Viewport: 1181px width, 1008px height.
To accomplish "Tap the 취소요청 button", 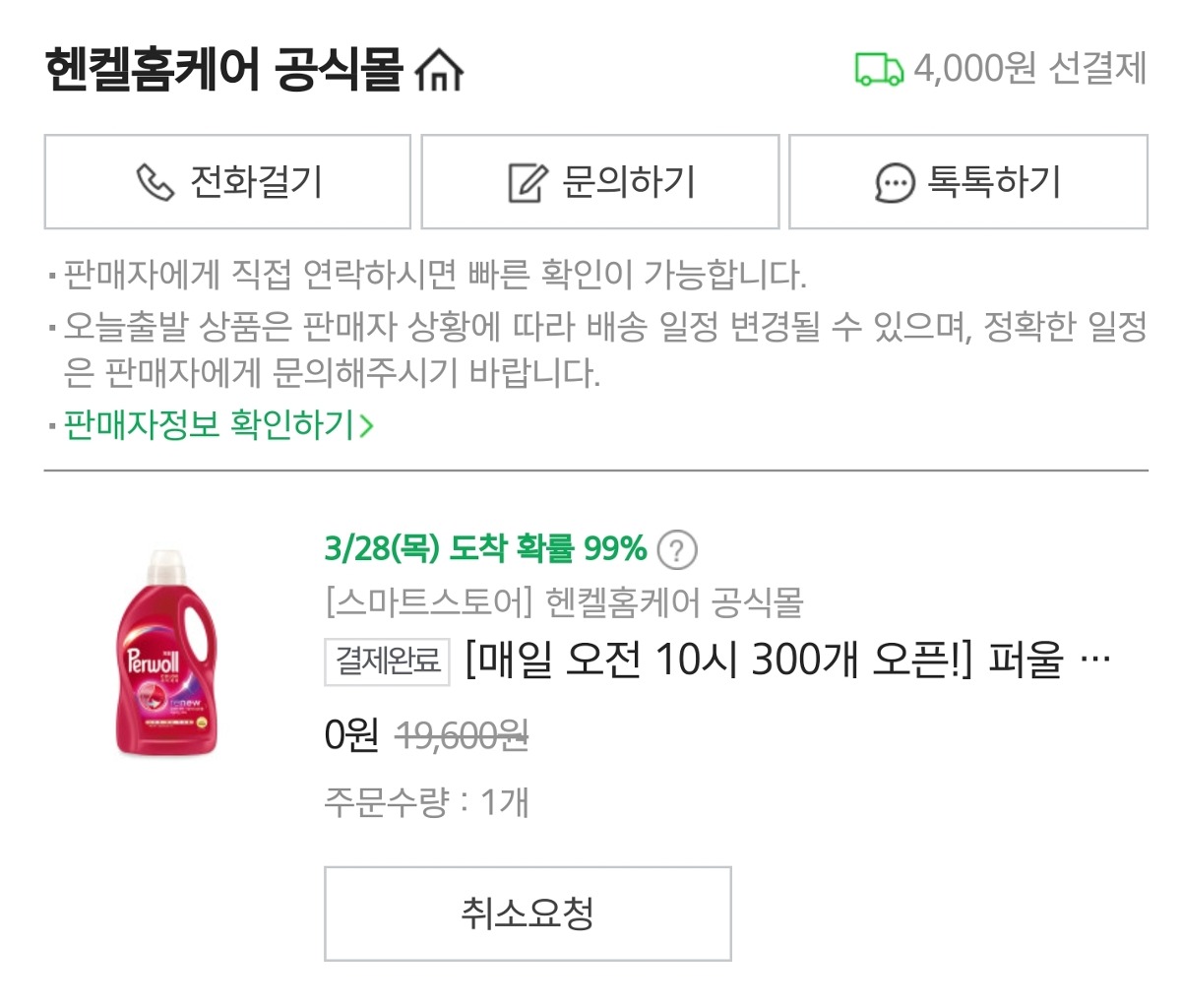I will (528, 913).
